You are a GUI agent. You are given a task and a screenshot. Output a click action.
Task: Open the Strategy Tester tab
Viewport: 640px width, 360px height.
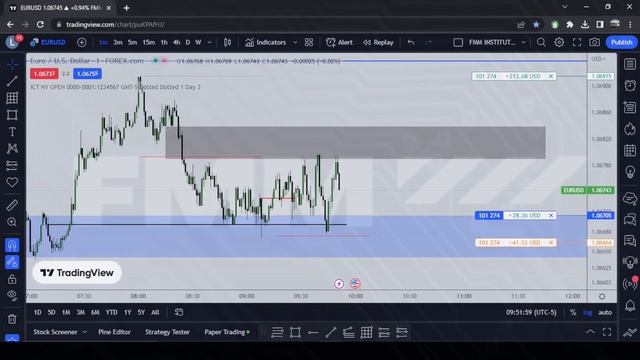click(167, 332)
